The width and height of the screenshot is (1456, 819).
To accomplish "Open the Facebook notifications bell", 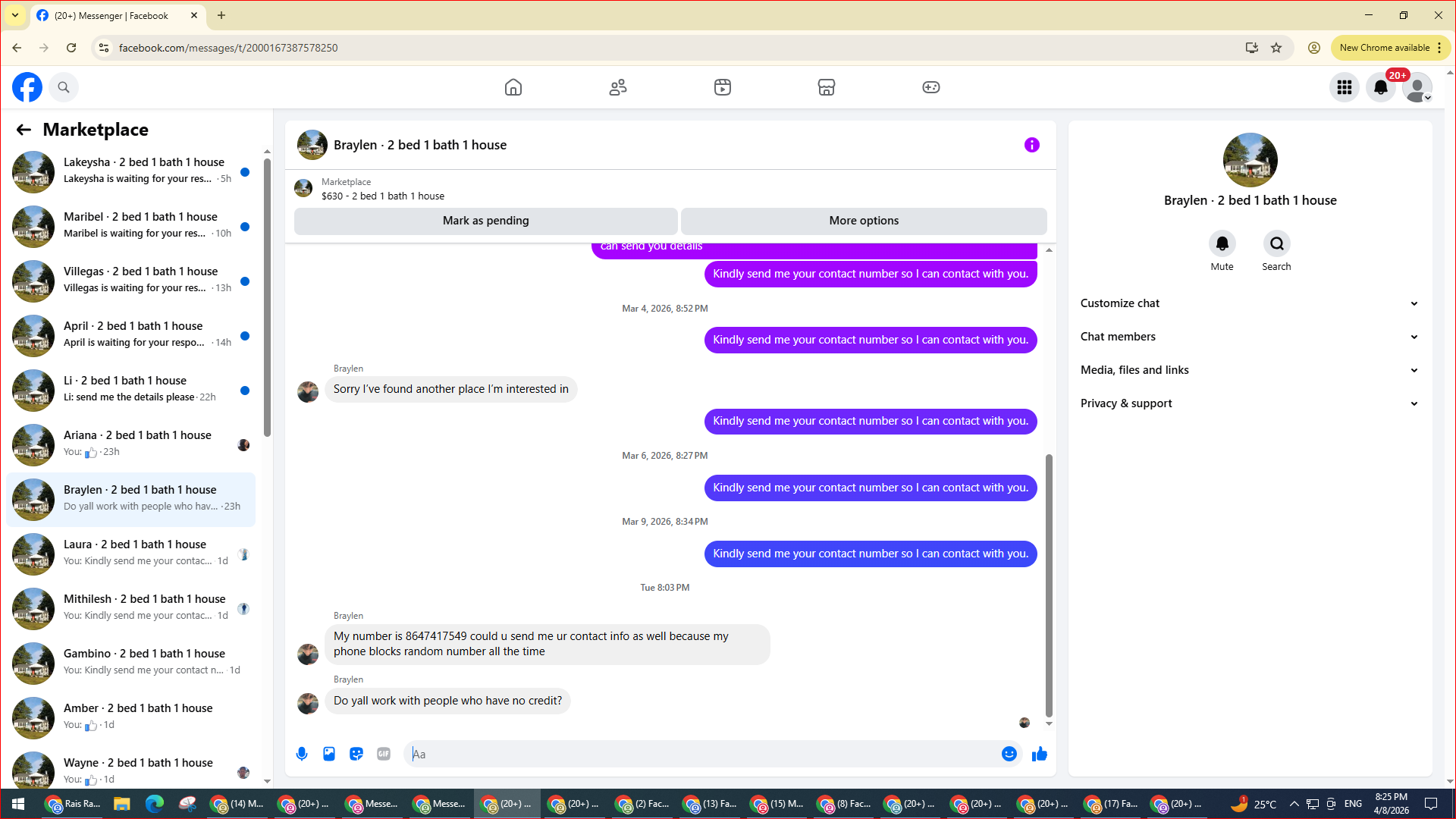I will (x=1381, y=87).
